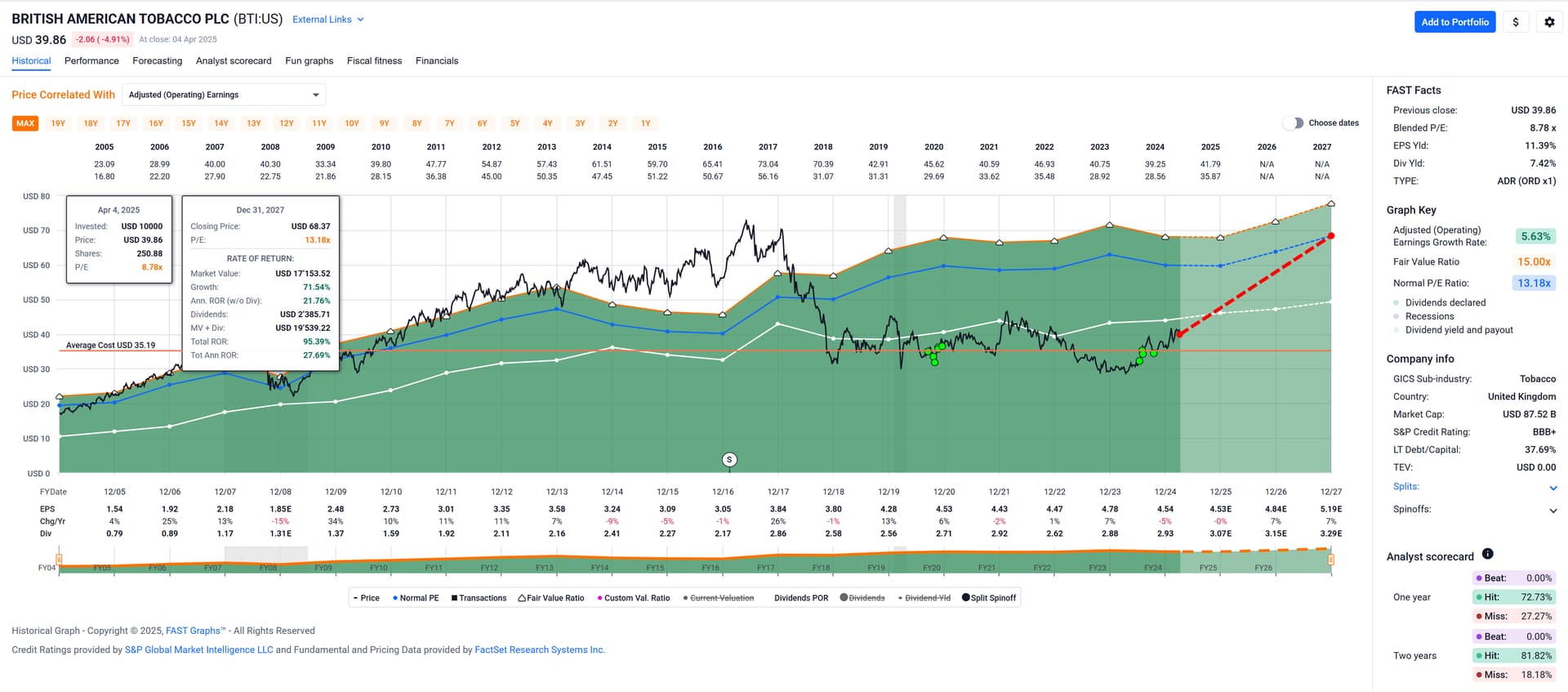1568x692 pixels.
Task: Open the External Links dropdown
Action: tap(328, 20)
